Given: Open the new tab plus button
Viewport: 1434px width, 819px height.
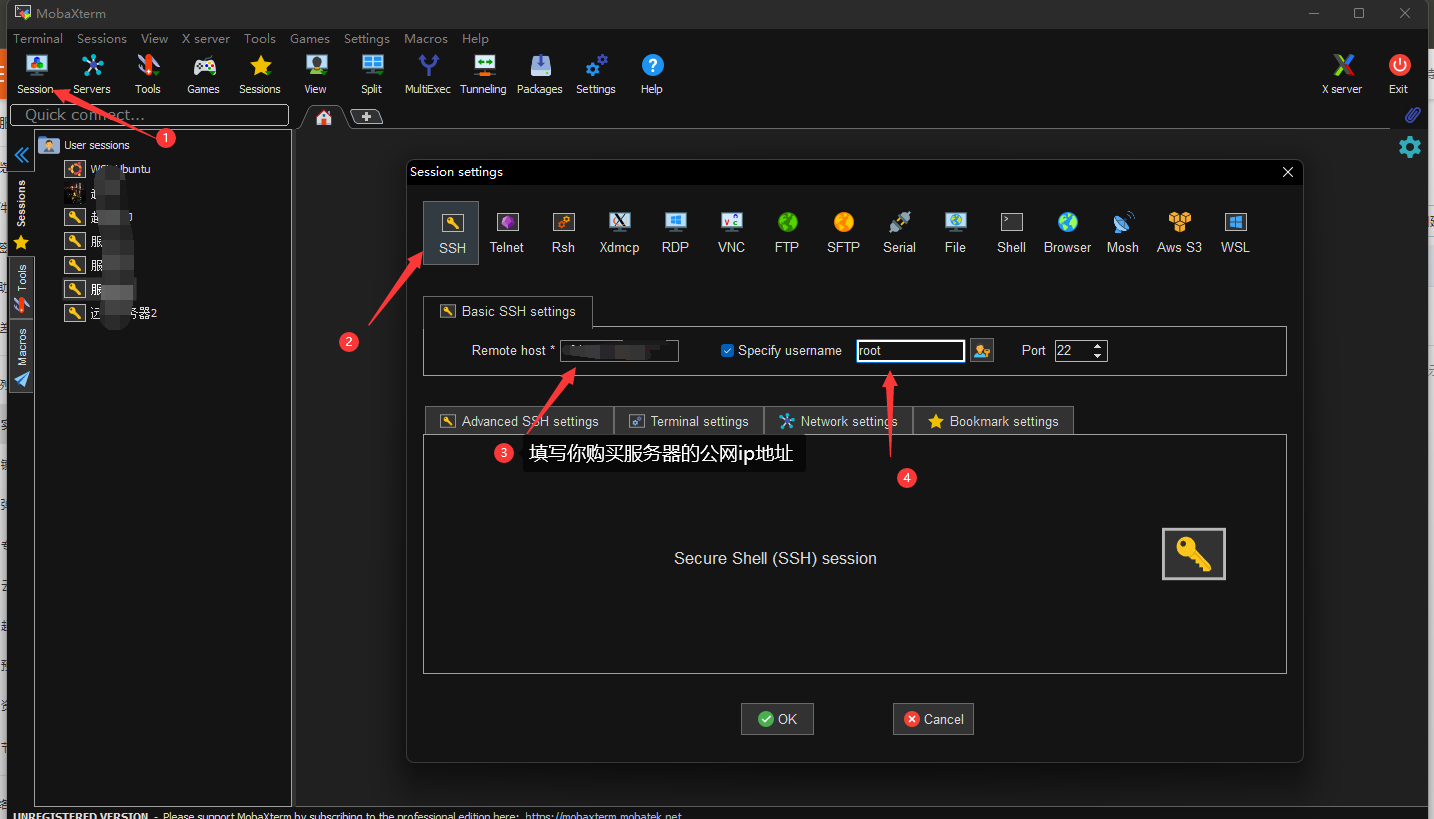Looking at the screenshot, I should 367,117.
